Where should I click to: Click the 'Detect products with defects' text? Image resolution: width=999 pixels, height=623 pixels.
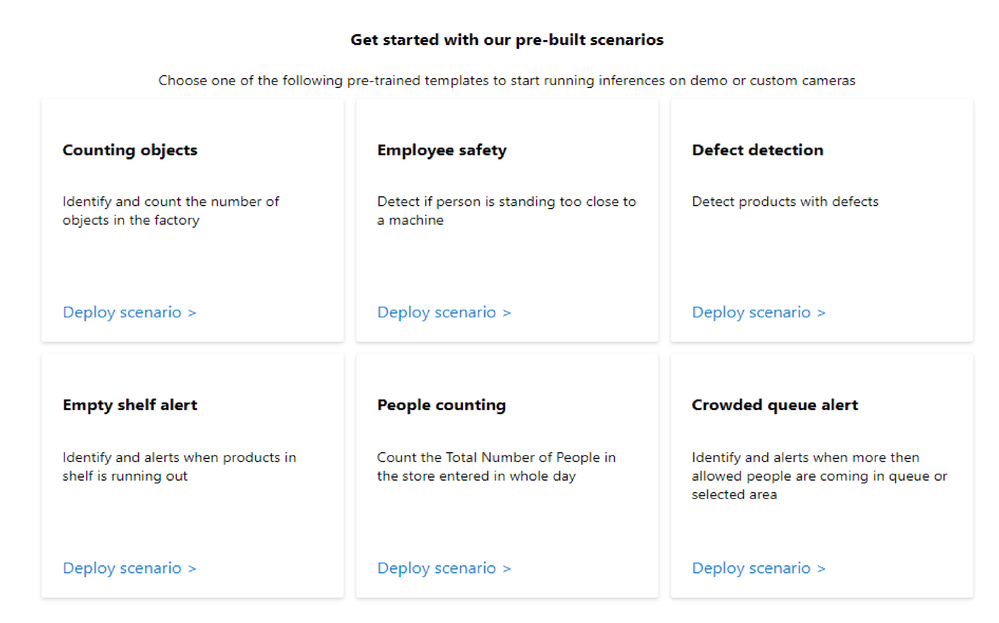click(x=785, y=202)
